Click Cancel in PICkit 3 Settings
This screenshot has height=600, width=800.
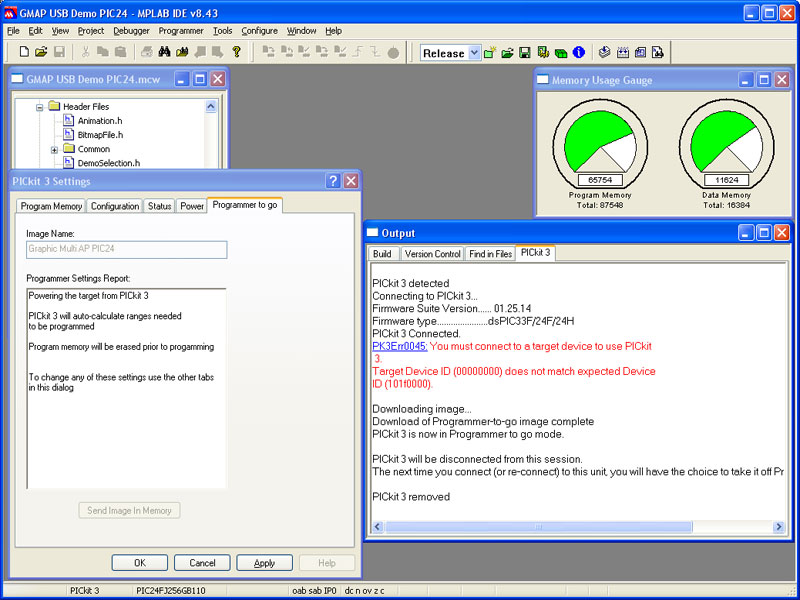(202, 563)
